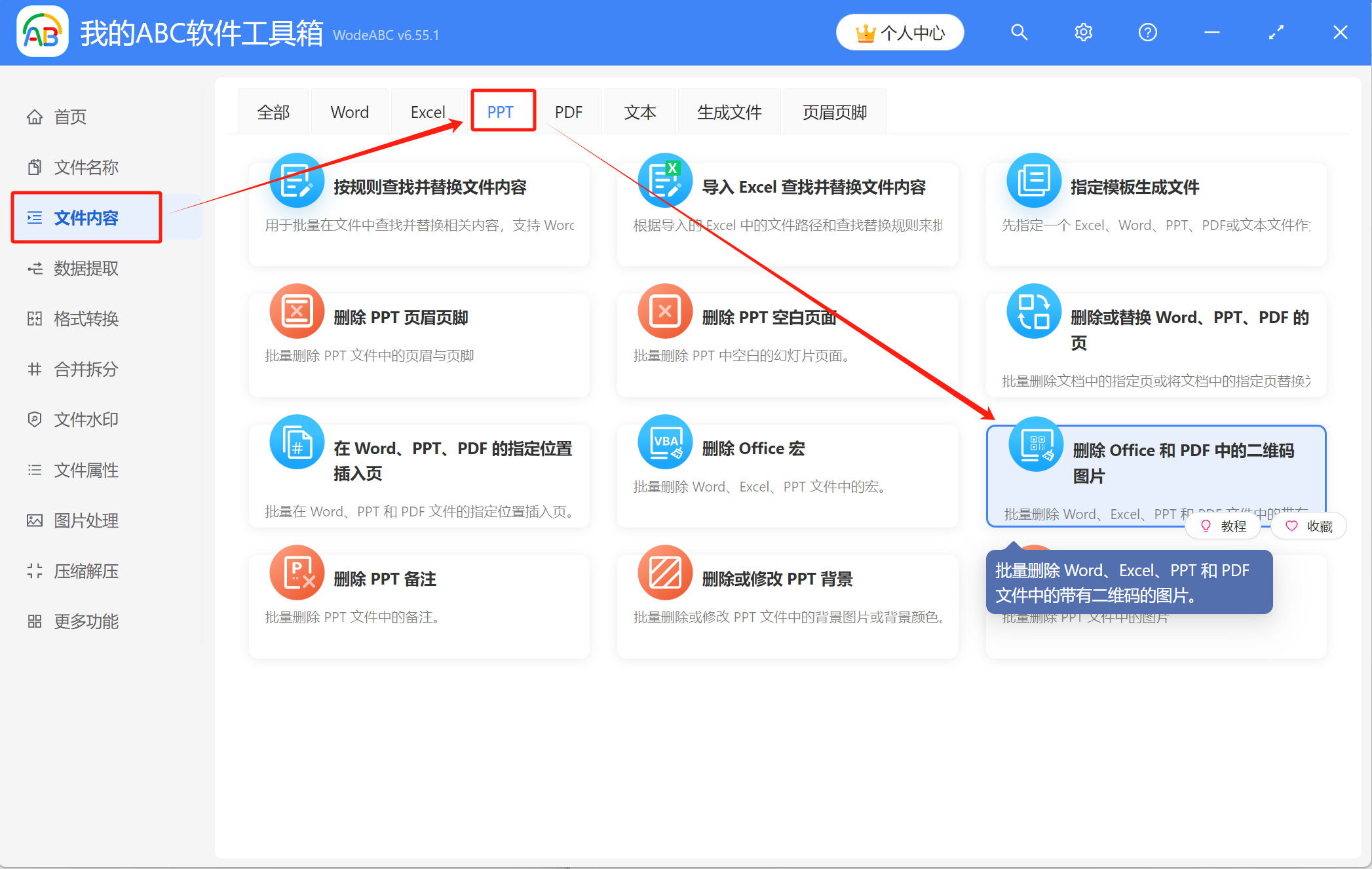Select the 删除 Office 宏 VBA icon

point(665,442)
